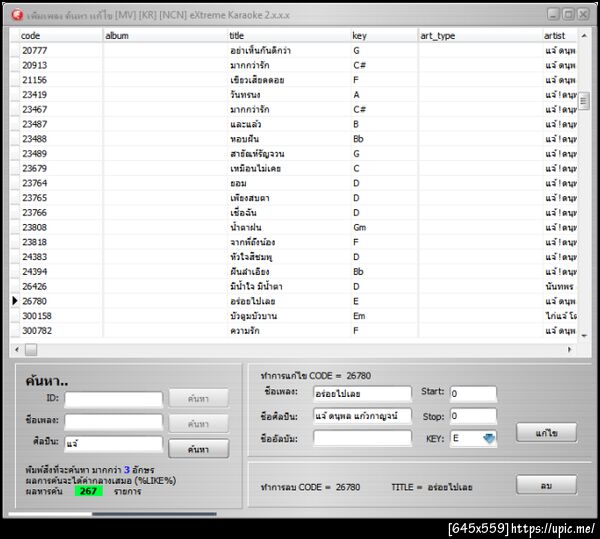Click the ลบ delete button

pyautogui.click(x=546, y=485)
